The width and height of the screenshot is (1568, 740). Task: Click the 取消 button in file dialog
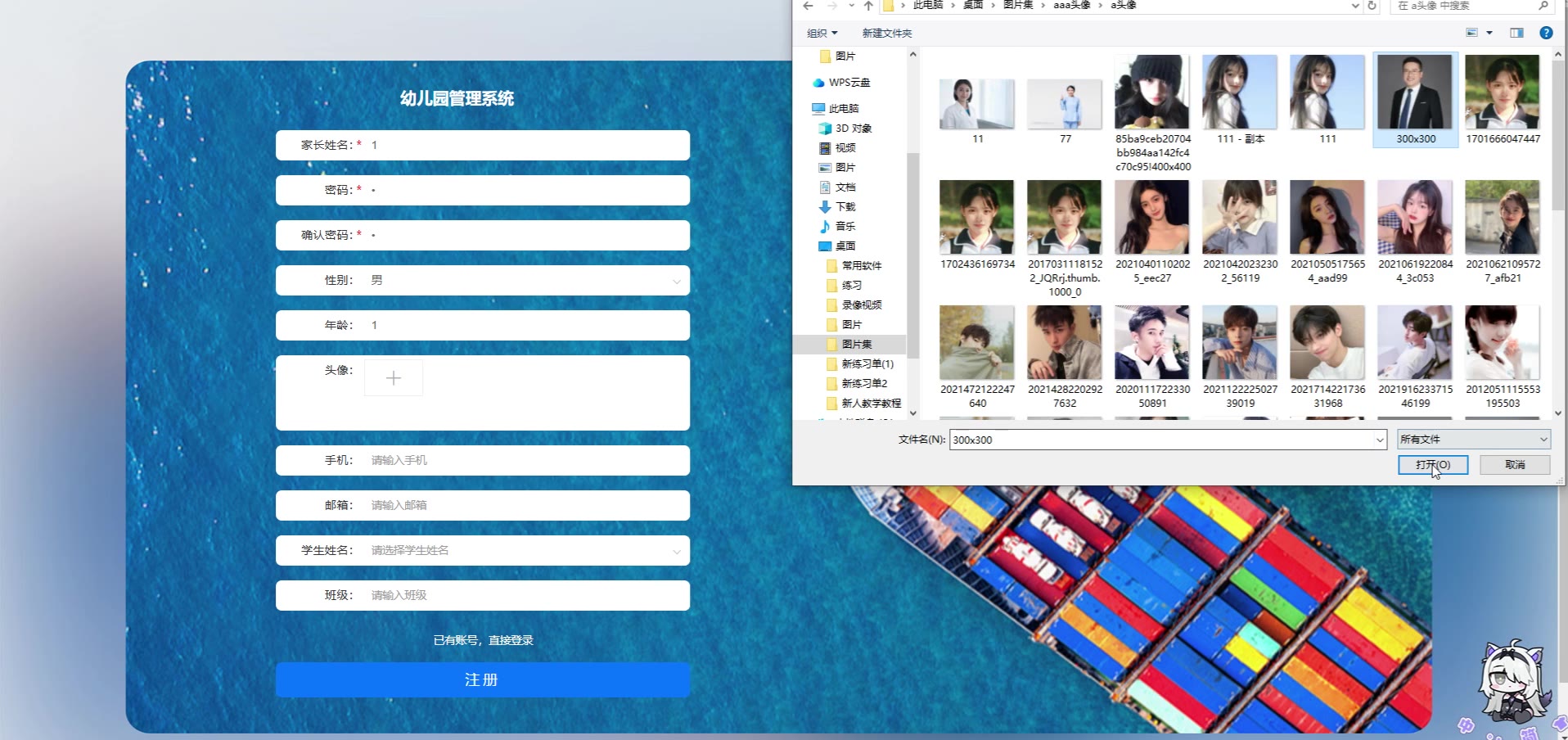click(1515, 465)
